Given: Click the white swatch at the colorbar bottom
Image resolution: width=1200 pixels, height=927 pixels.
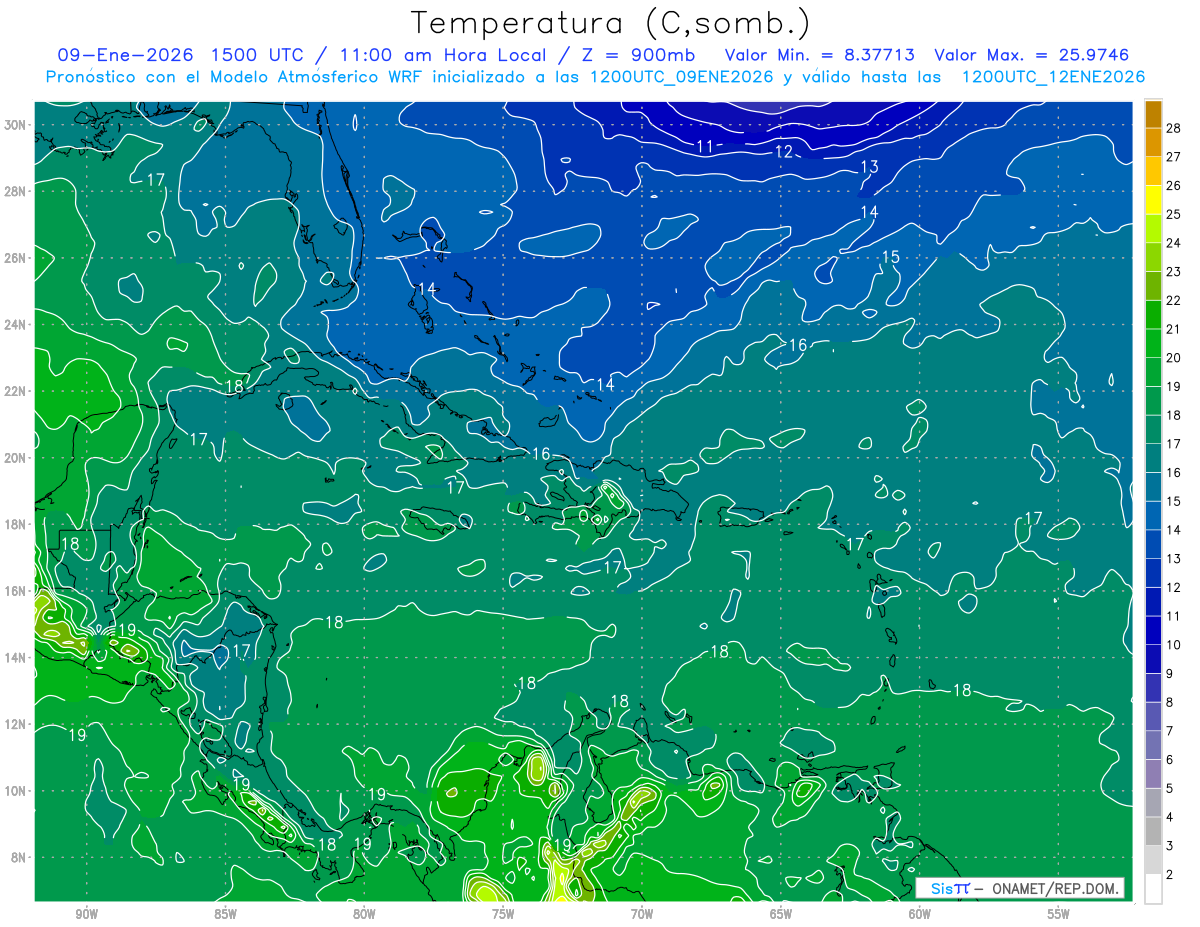Looking at the screenshot, I should [1153, 889].
